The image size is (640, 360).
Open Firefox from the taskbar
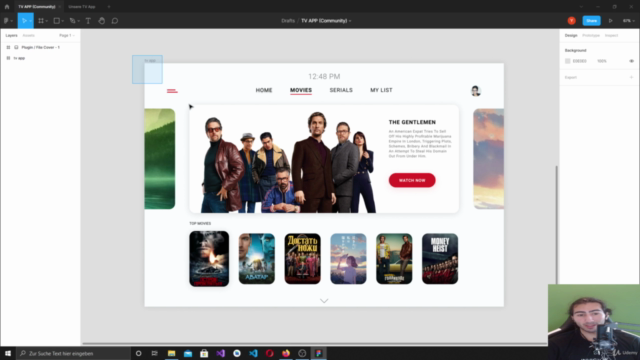286,353
